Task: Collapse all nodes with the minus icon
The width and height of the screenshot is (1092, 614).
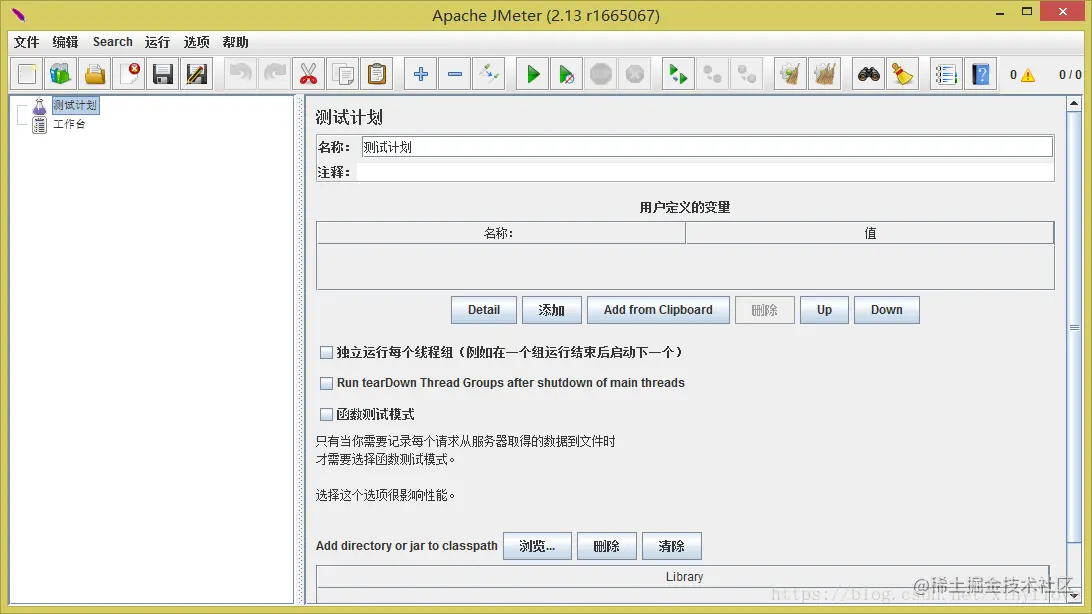Action: (x=455, y=74)
